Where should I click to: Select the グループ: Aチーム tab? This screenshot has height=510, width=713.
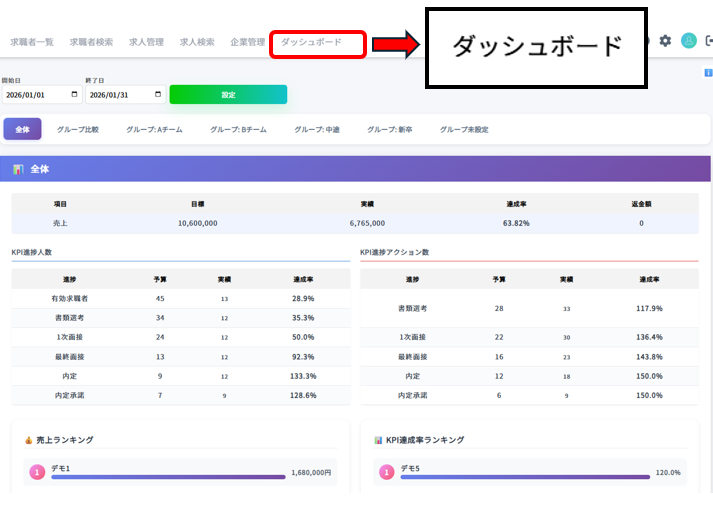(x=154, y=129)
